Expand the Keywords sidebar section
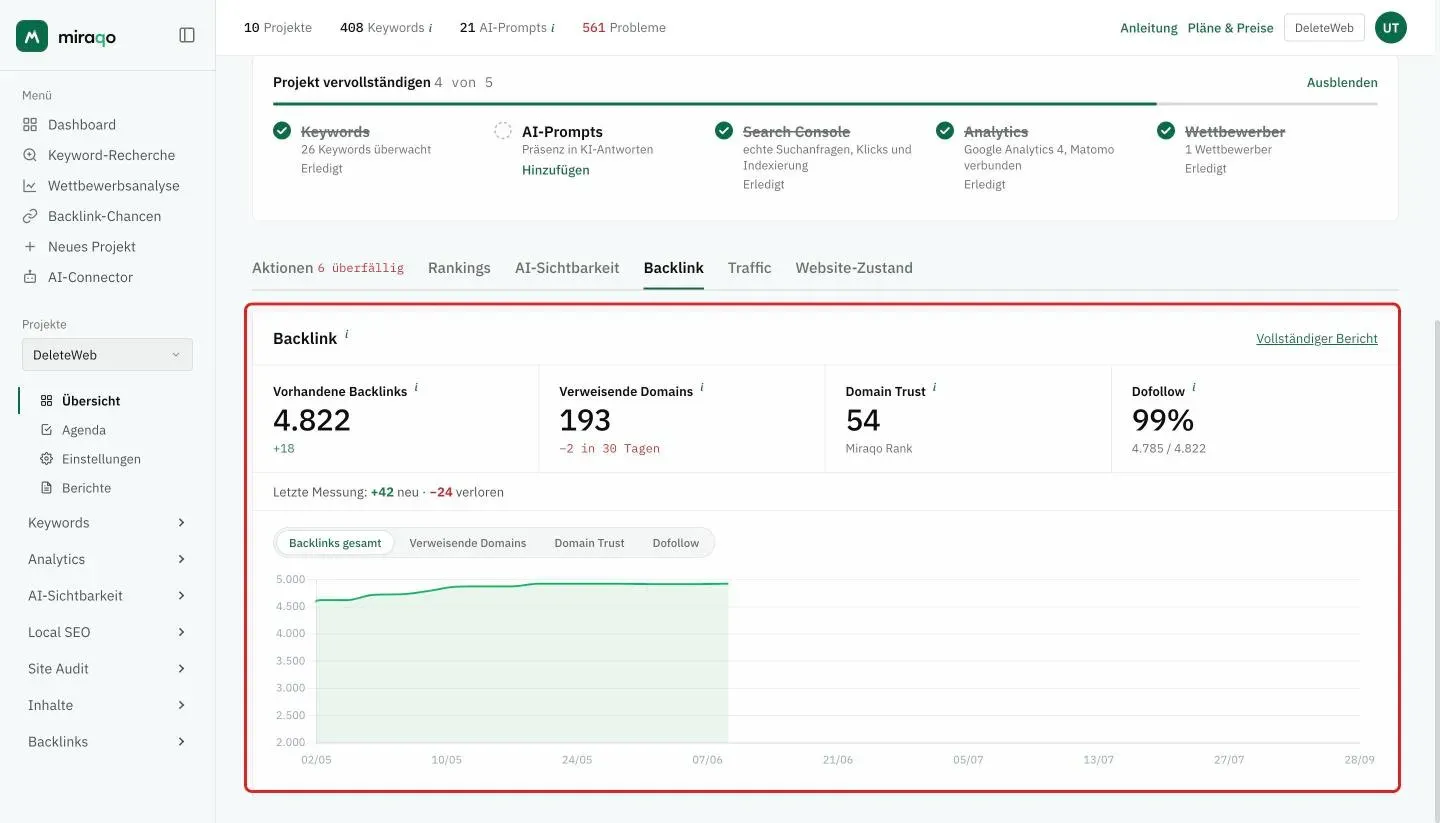1440x823 pixels. coord(107,523)
